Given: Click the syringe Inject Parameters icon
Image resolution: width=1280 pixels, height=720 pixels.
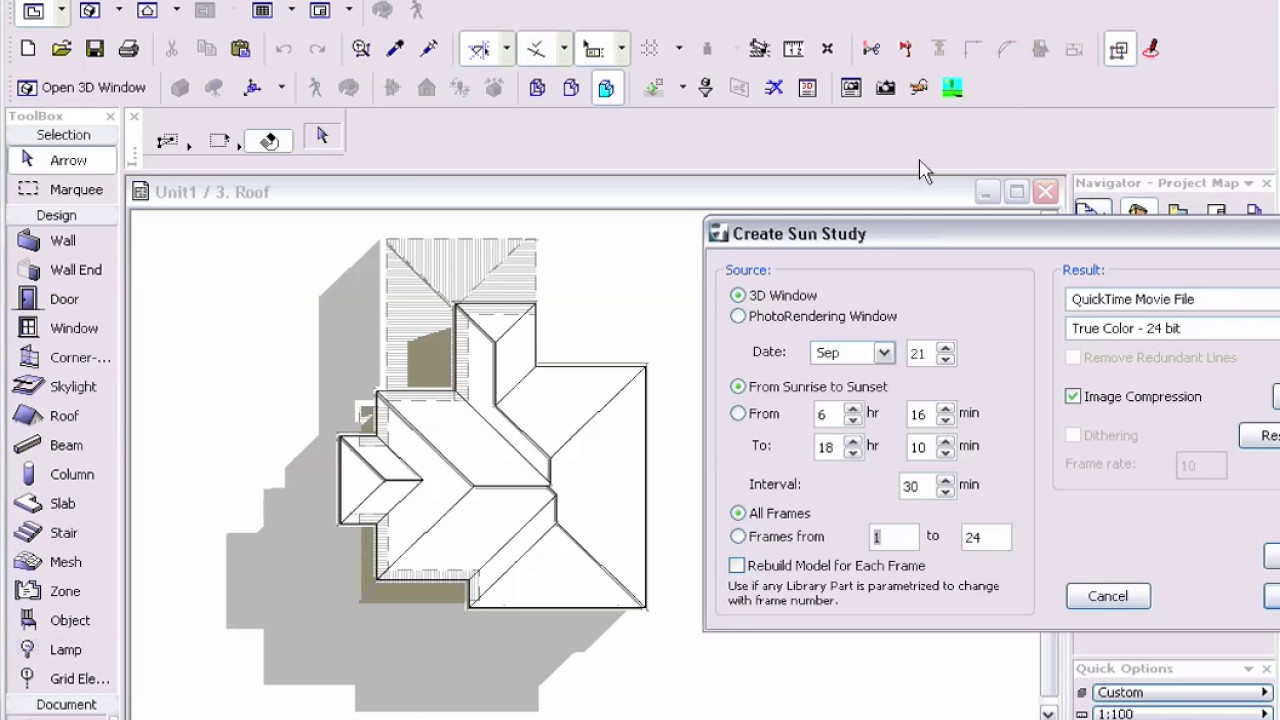Looking at the screenshot, I should (429, 48).
